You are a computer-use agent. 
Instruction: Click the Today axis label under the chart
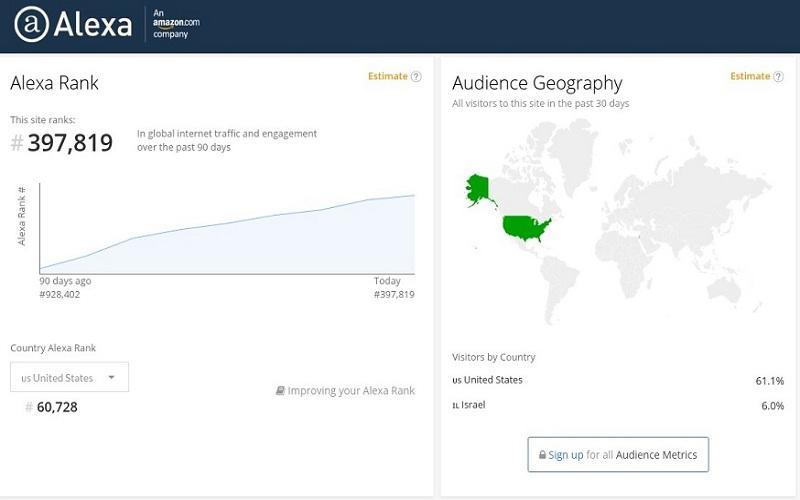(x=387, y=281)
